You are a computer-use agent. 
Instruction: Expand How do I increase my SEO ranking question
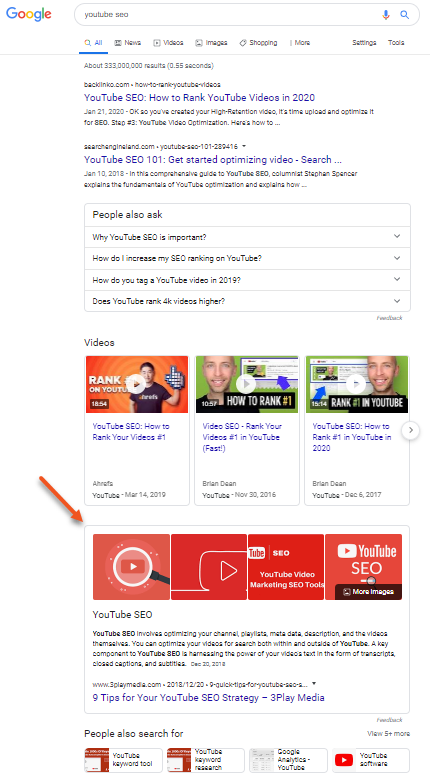(x=247, y=258)
